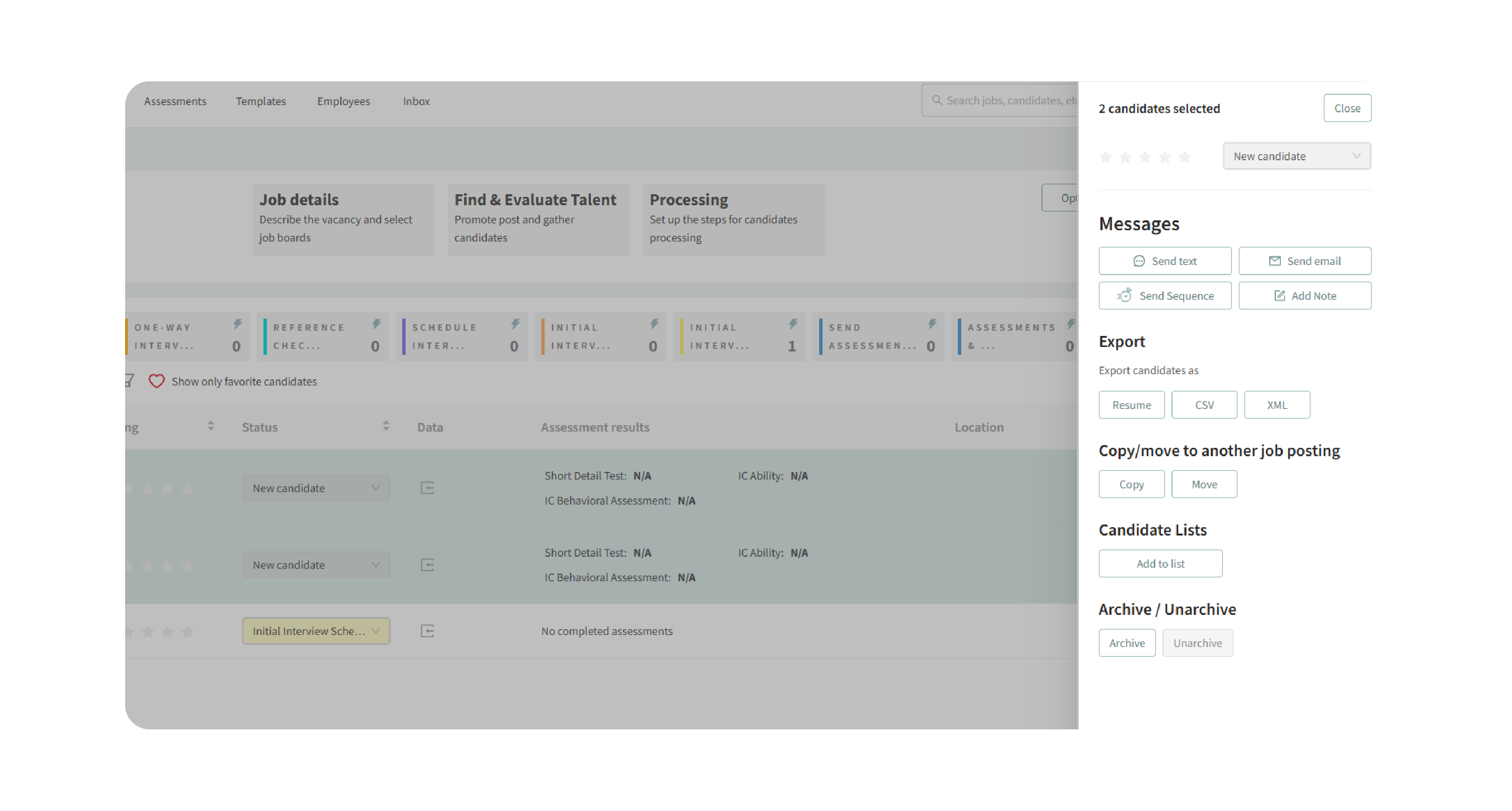Click the lightning bolt on the Reference Check stage
The image size is (1512, 811).
click(376, 324)
